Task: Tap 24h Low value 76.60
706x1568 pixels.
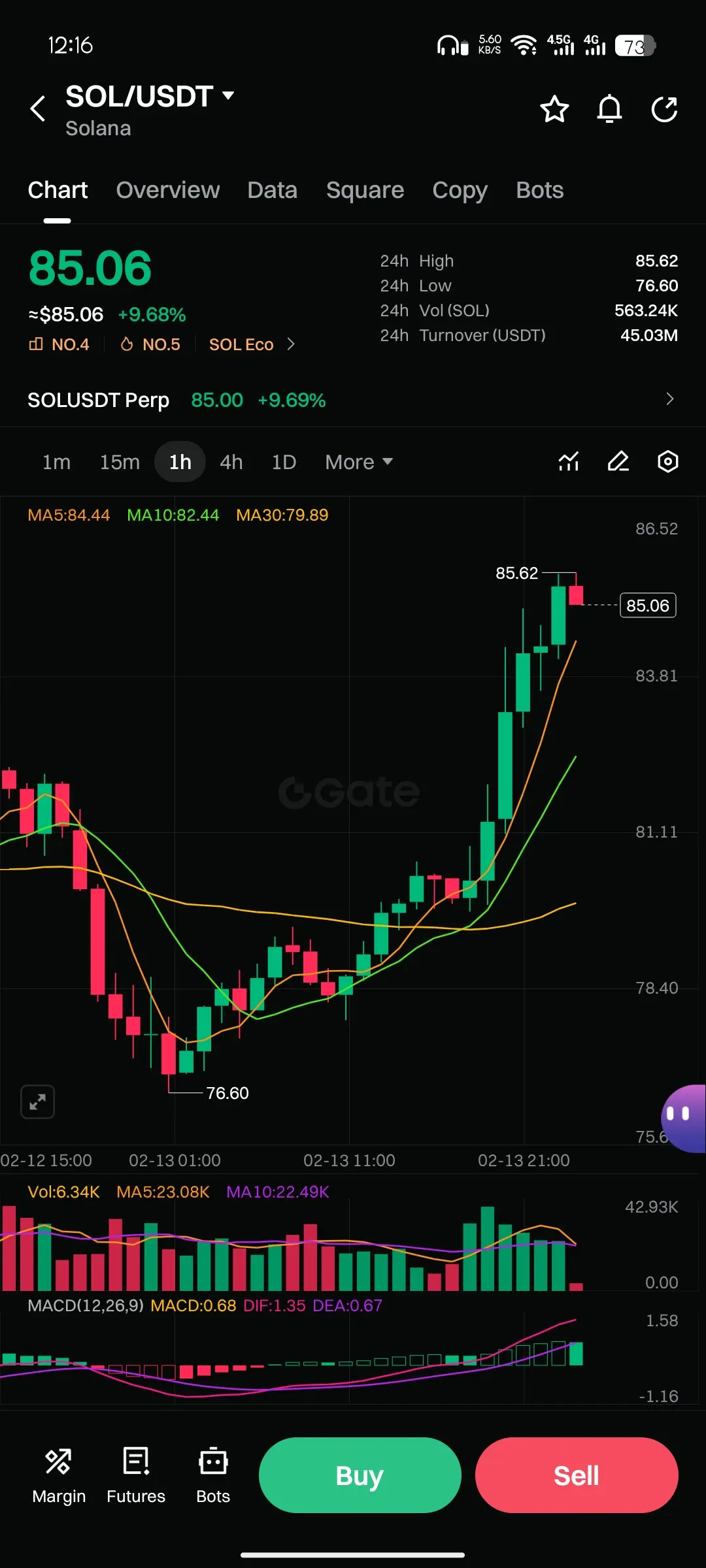Action: [x=656, y=286]
